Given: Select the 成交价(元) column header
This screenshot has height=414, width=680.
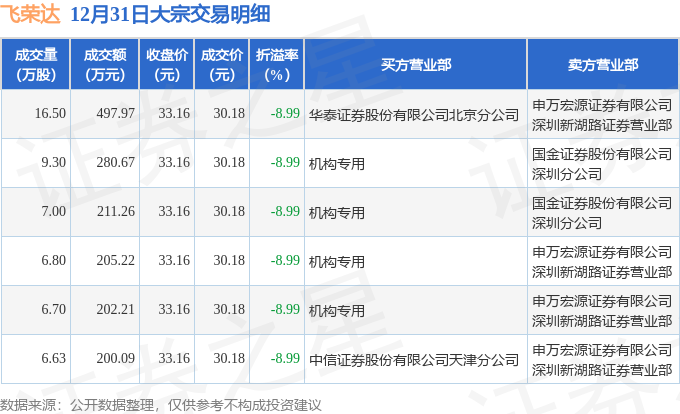Looking at the screenshot, I should (222, 65).
